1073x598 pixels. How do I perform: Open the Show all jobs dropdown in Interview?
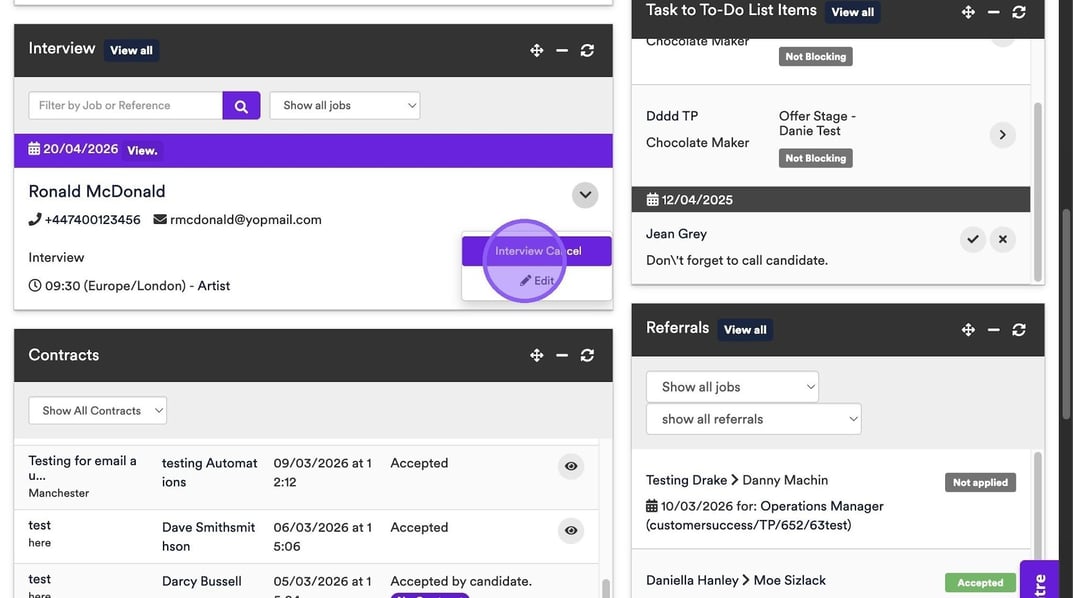coord(344,106)
